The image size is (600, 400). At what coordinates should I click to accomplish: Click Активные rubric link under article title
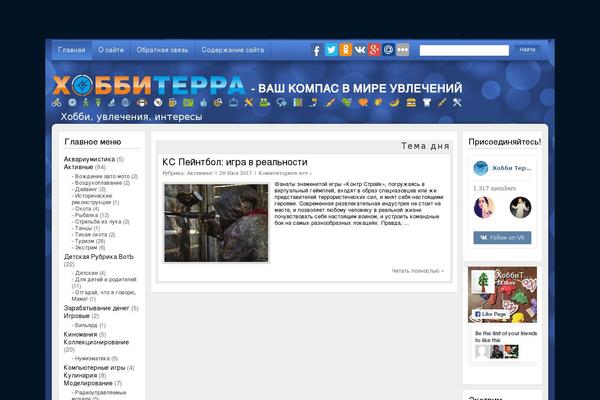point(199,173)
